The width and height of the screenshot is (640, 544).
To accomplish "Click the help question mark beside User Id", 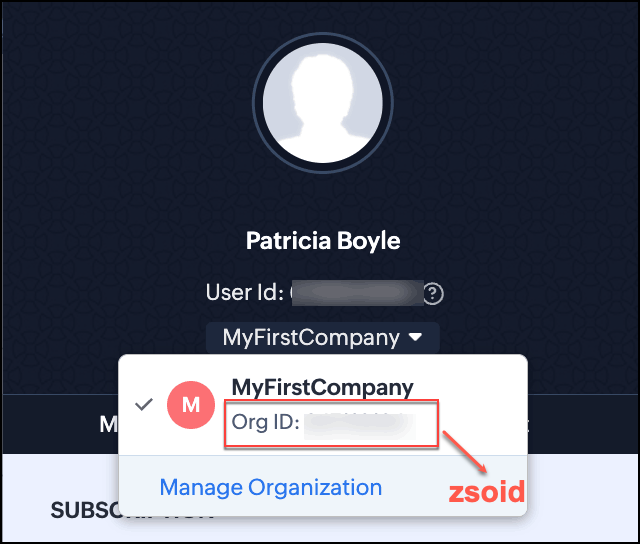I will [433, 294].
